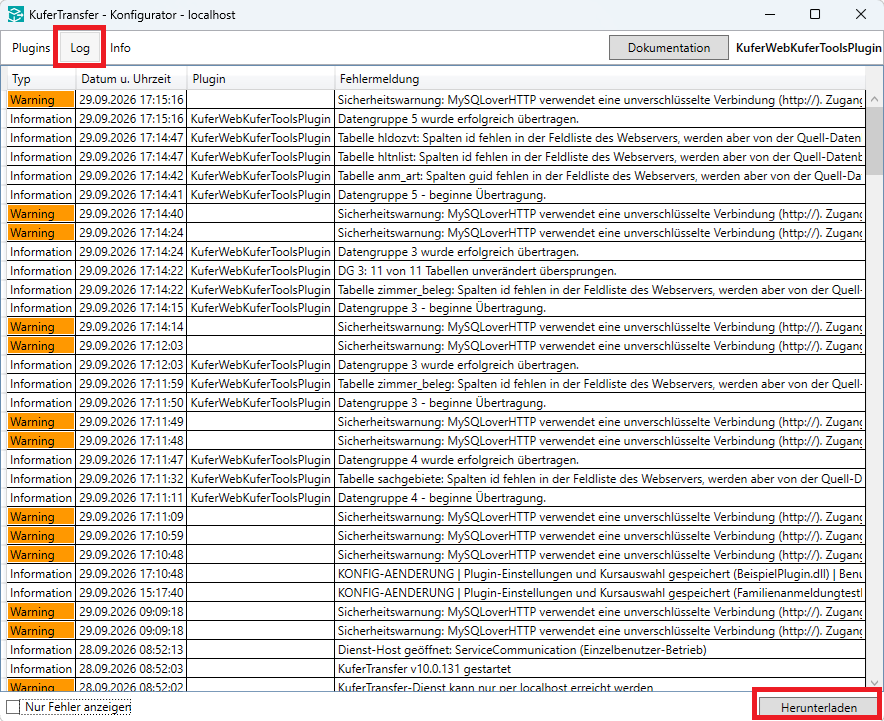Select the Warning cell at 29.09.2026 17:15:16
The width and height of the screenshot is (884, 721).
click(x=41, y=100)
